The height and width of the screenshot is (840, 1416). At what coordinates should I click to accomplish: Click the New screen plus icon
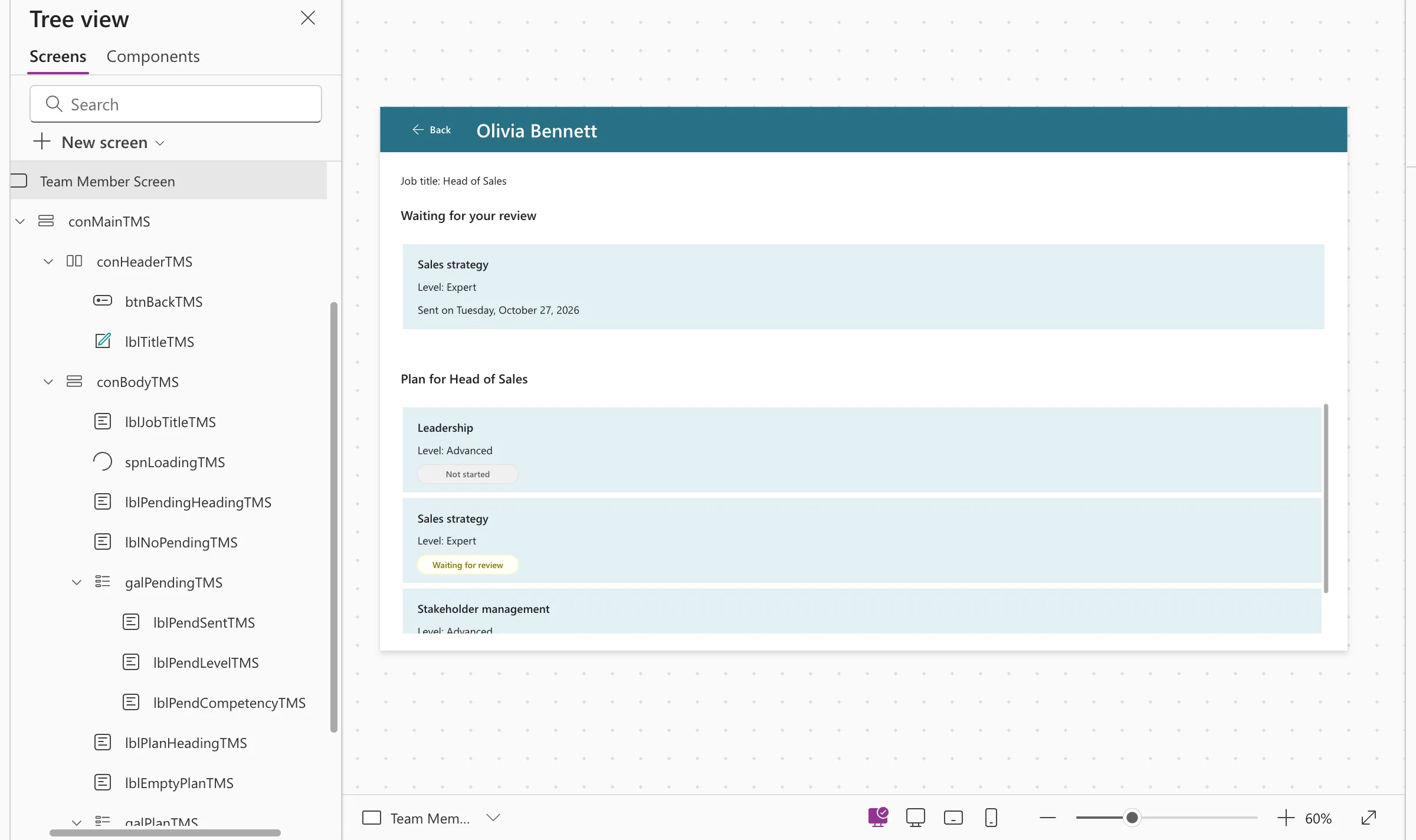(42, 142)
